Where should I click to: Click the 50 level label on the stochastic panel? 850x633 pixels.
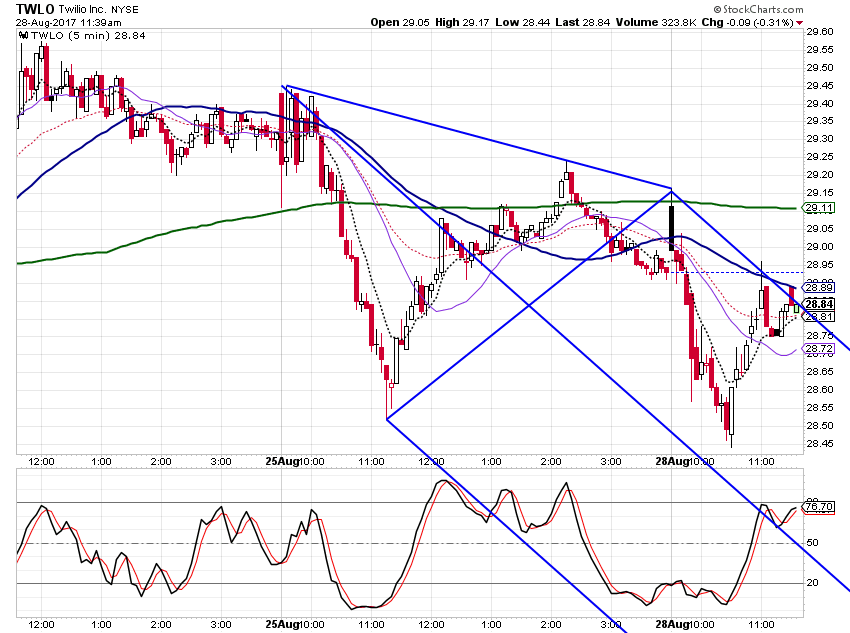(x=812, y=542)
